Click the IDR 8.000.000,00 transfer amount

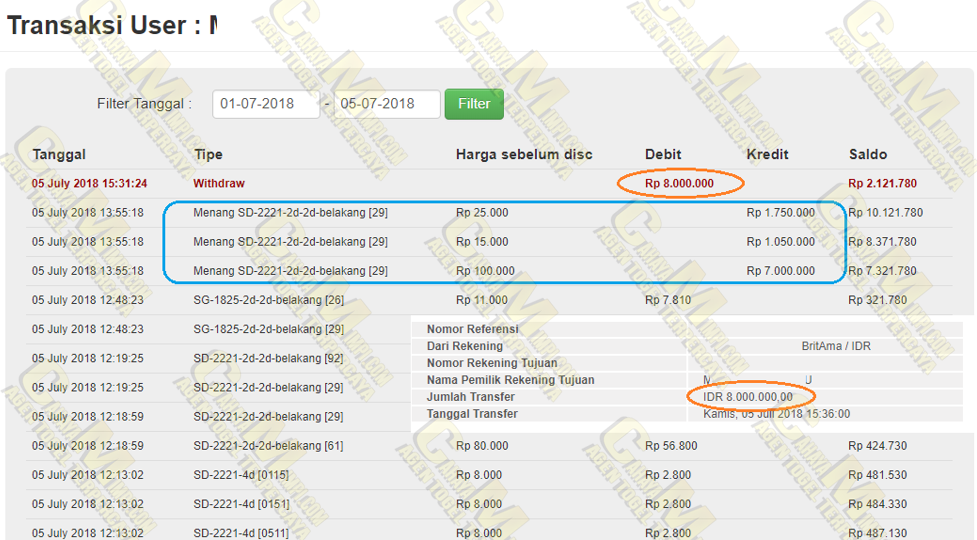pos(748,397)
